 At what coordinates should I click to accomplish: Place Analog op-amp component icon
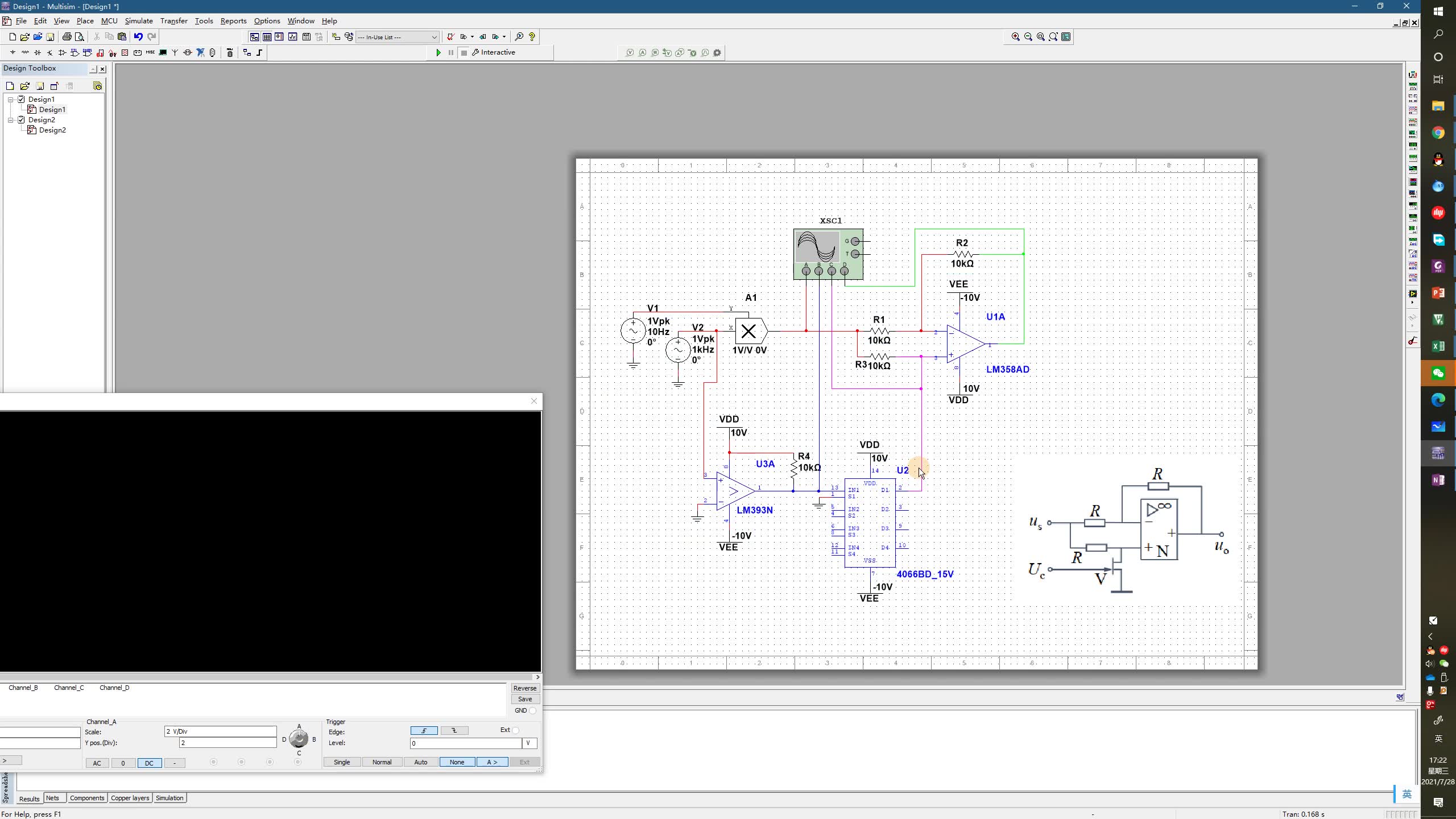tap(63, 53)
